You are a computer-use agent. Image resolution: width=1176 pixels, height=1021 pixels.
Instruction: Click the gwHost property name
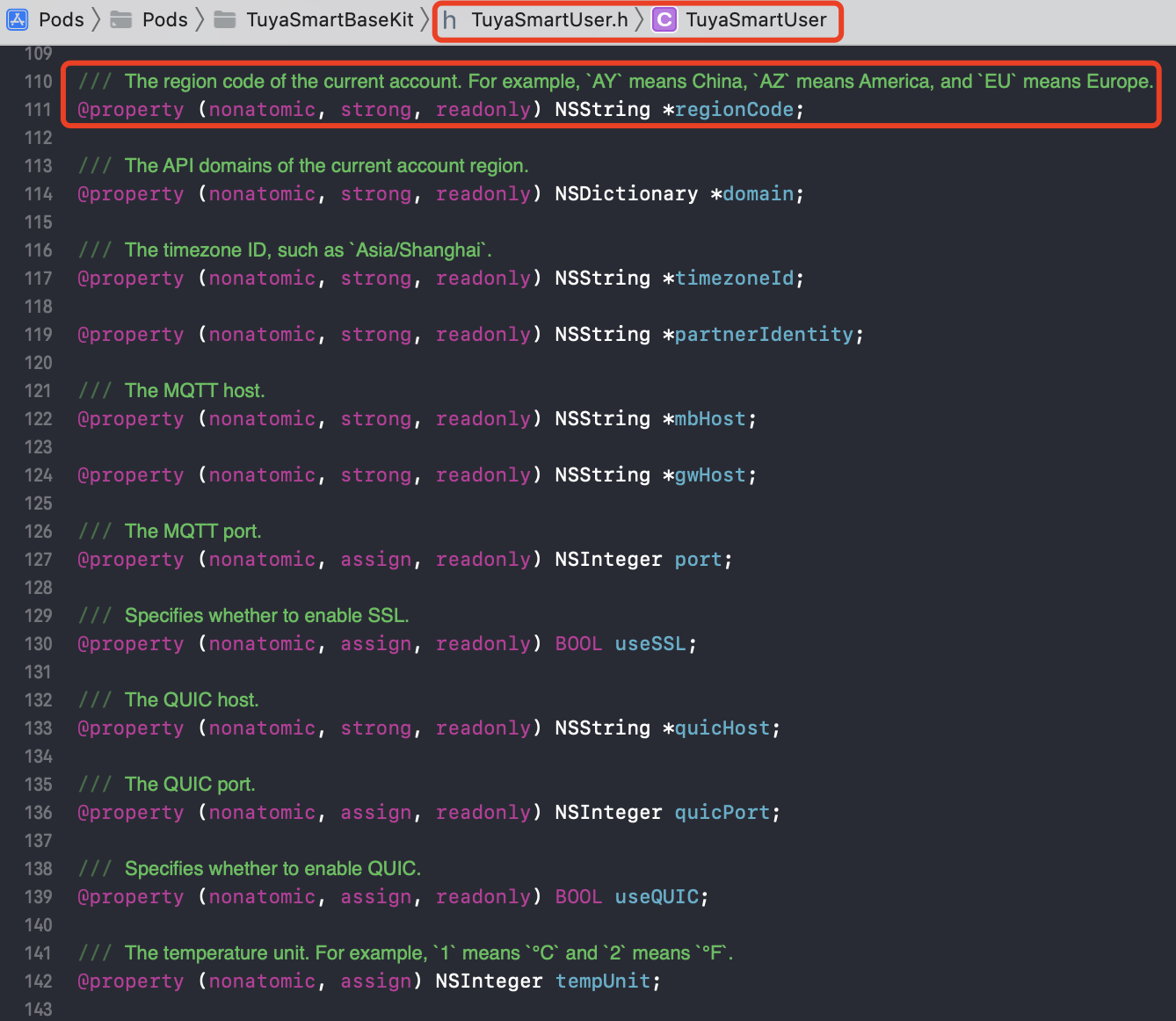tap(710, 474)
